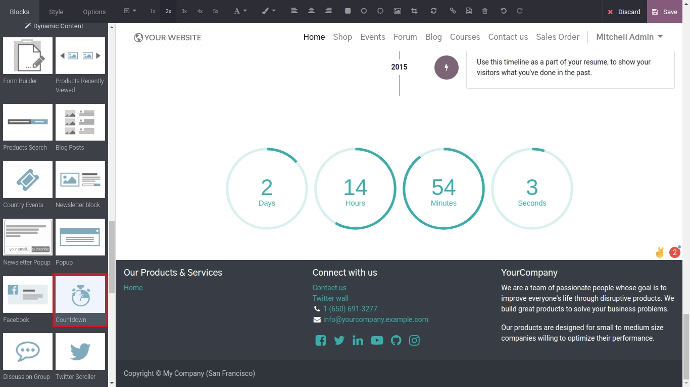The width and height of the screenshot is (690, 387).
Task: Open the Forum menu item
Action: pos(405,37)
